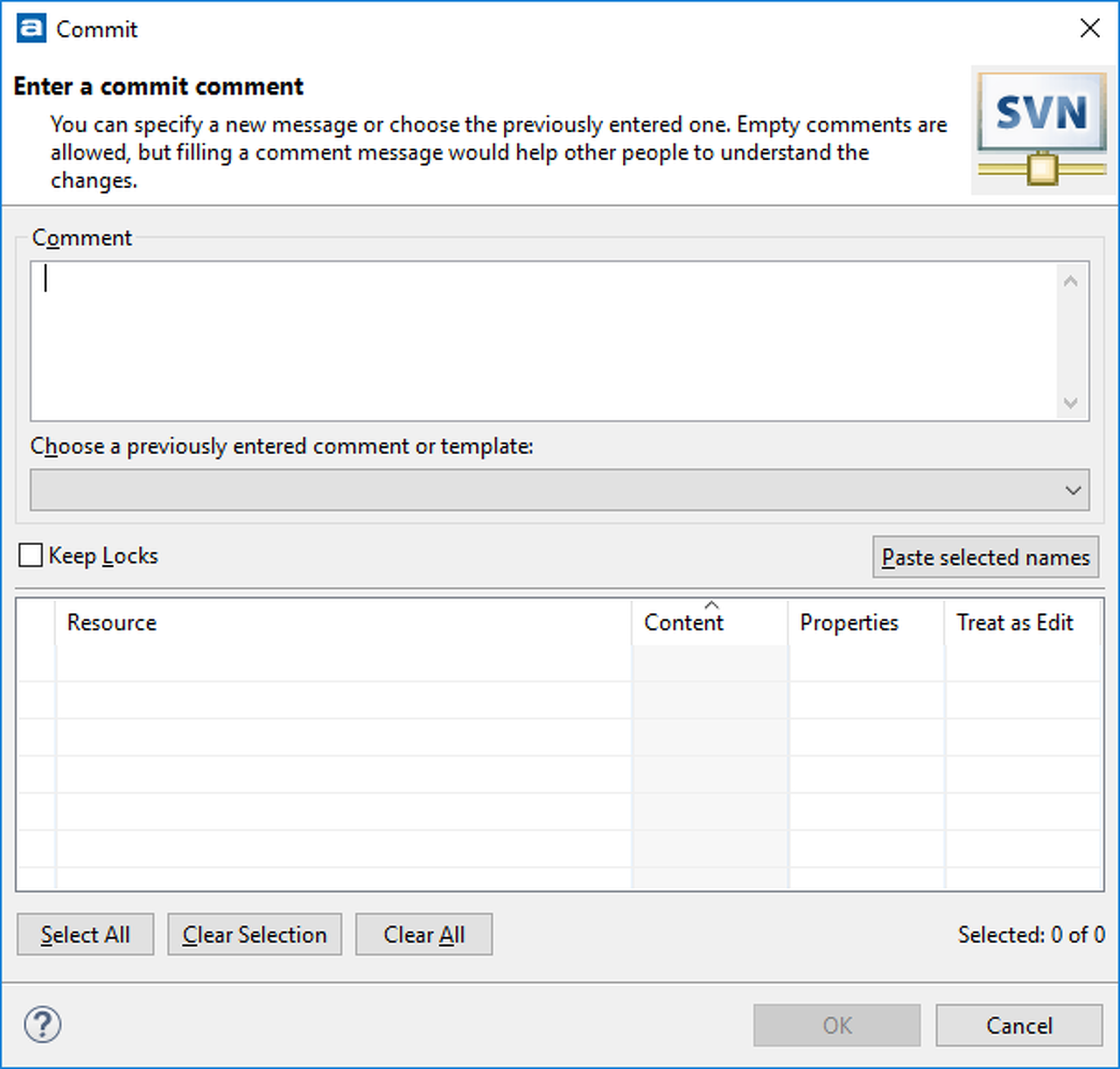Enable the Keep Locks checkbox

tap(31, 555)
